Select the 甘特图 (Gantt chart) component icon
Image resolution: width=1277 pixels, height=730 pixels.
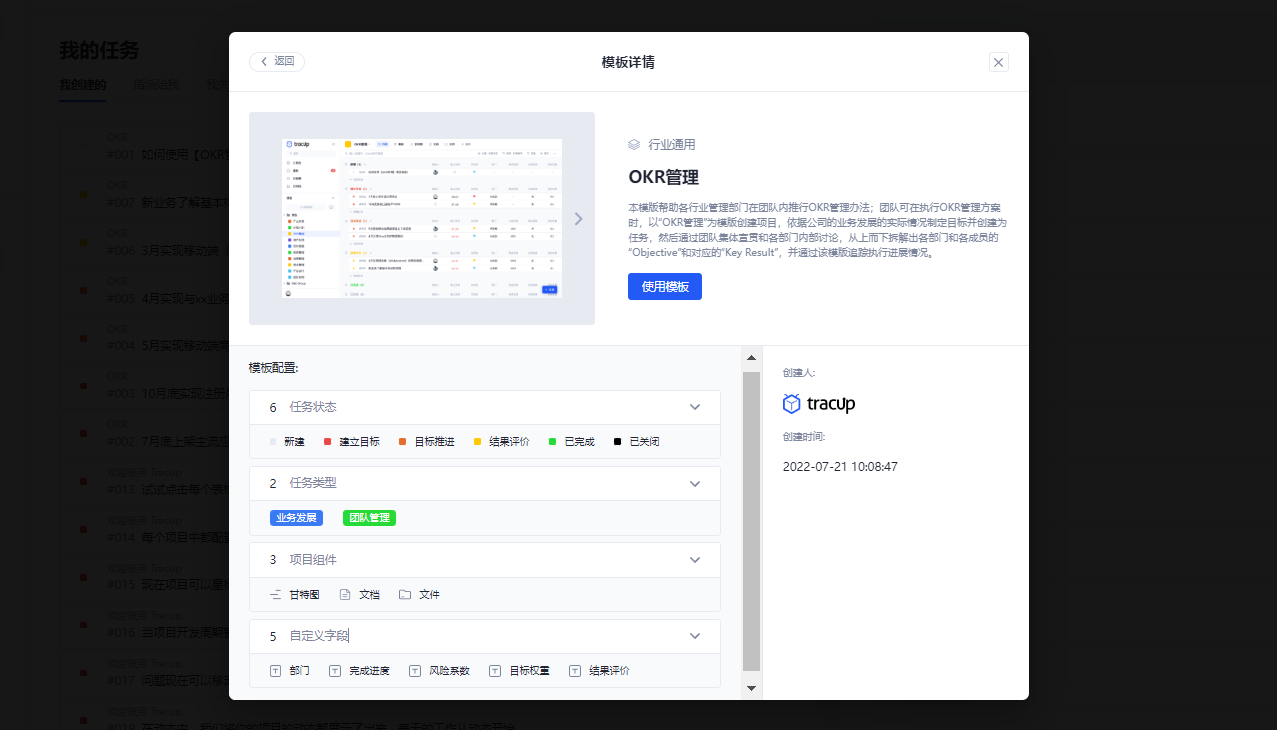coord(275,594)
